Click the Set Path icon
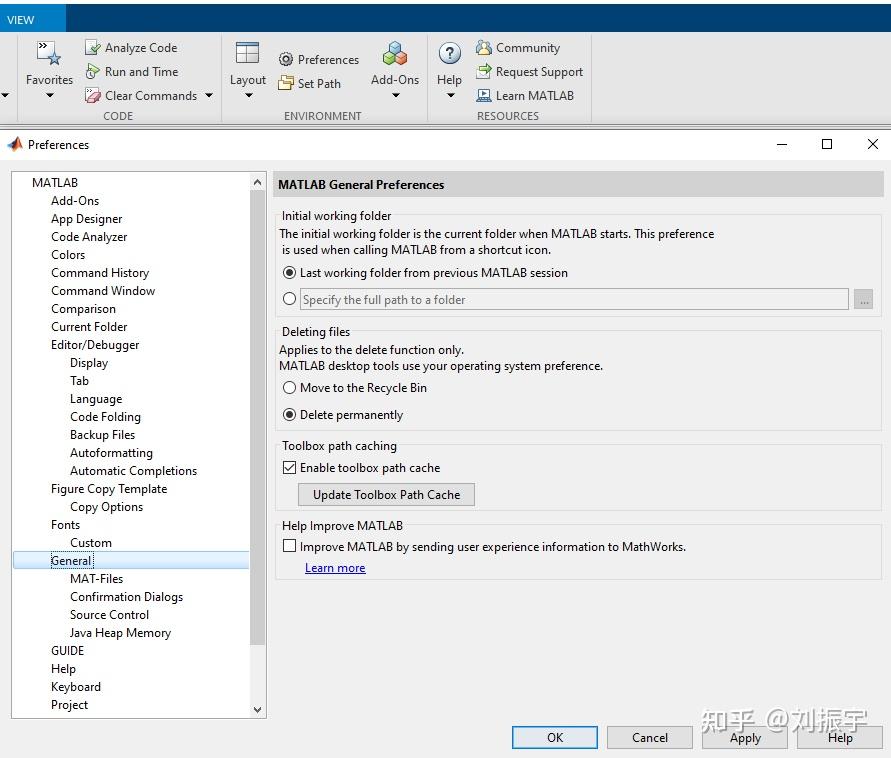 [284, 83]
